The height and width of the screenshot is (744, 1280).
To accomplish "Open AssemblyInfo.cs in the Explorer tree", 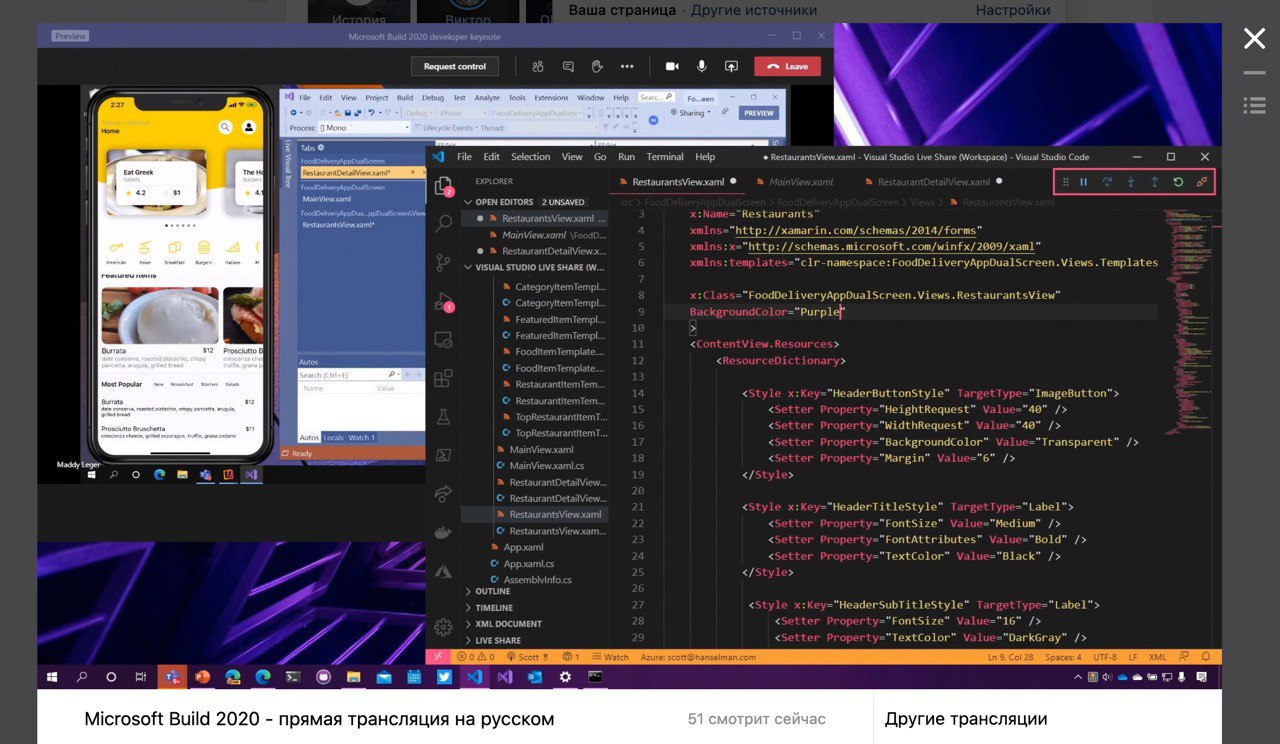I will pyautogui.click(x=537, y=580).
